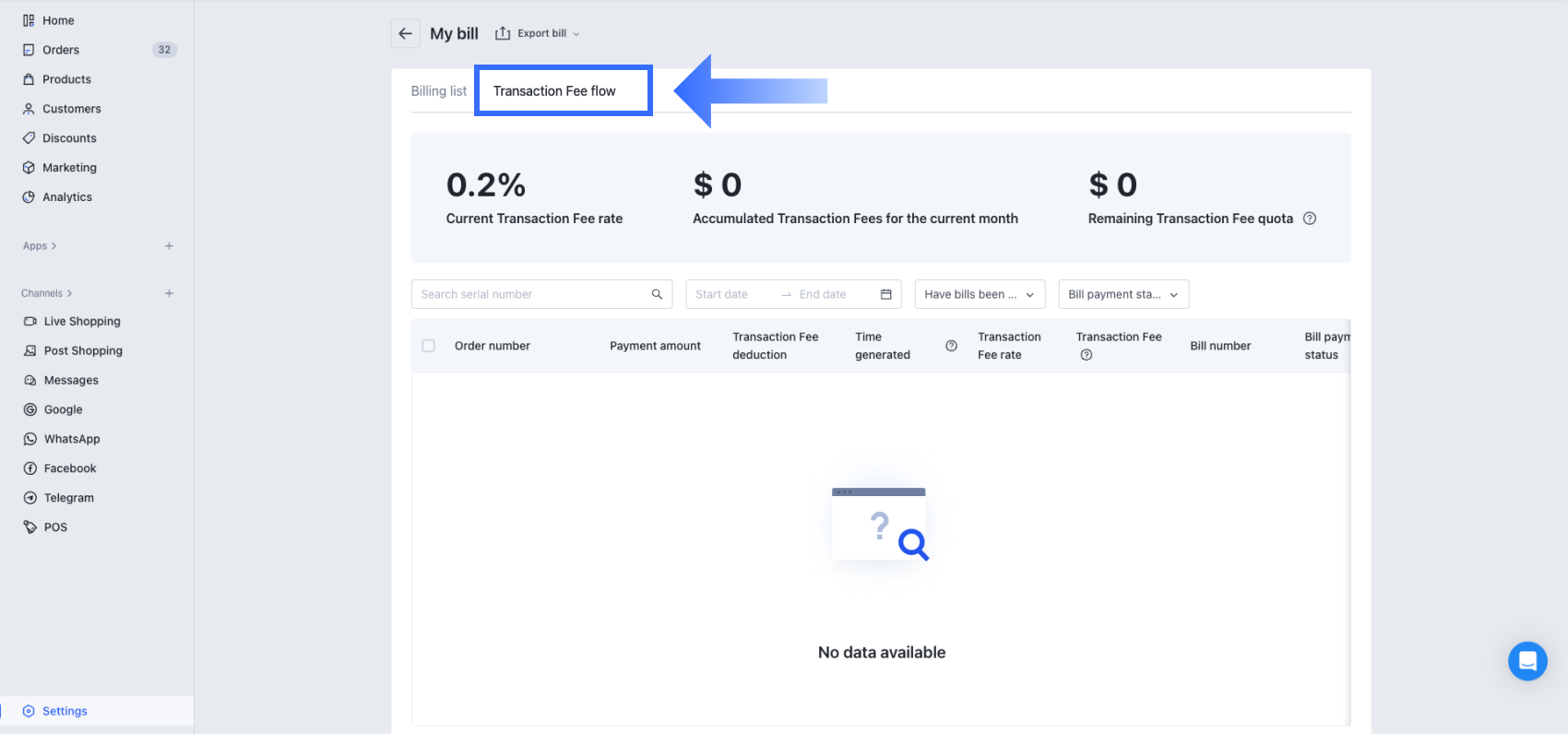Go to Orders in the sidebar
The height and width of the screenshot is (734, 1568).
(61, 50)
